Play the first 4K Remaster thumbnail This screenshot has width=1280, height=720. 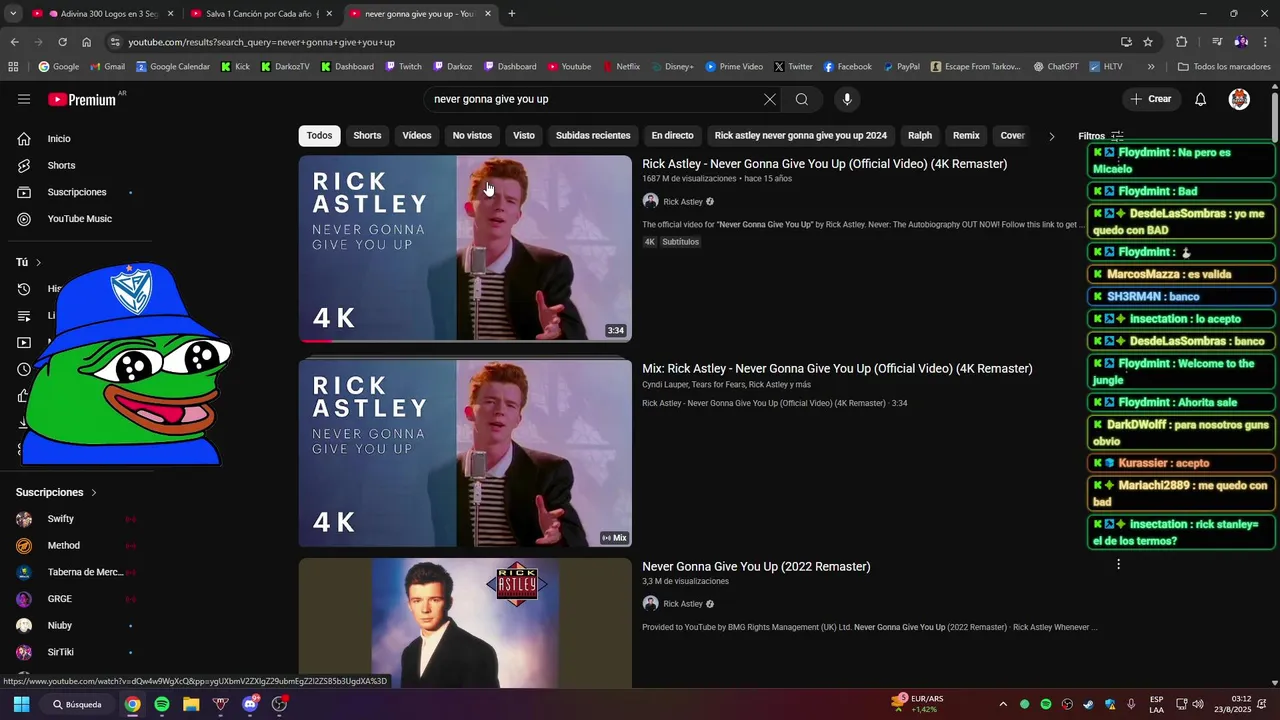coord(465,248)
